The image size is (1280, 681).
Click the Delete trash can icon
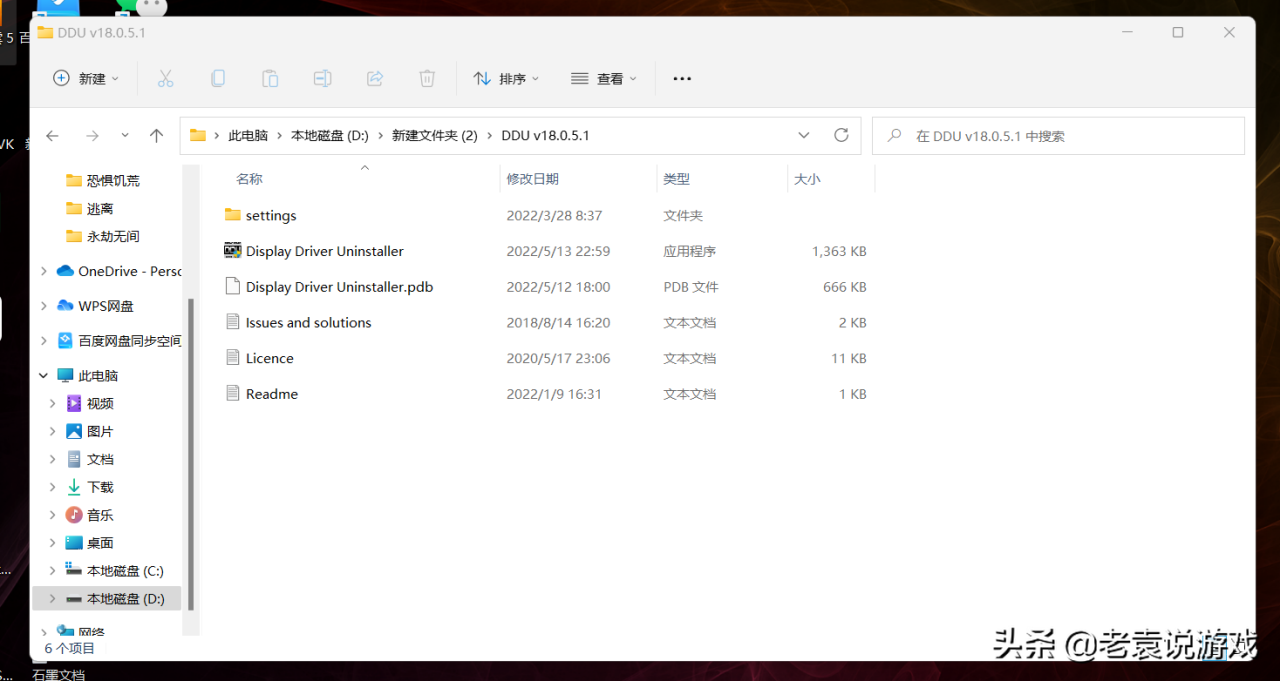pos(427,78)
